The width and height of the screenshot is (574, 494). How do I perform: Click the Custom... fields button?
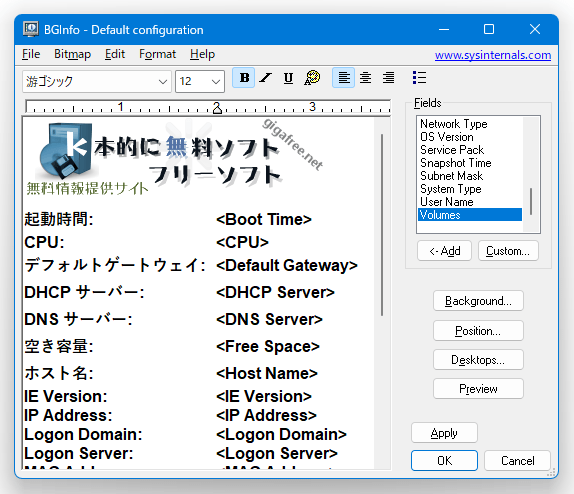point(508,251)
